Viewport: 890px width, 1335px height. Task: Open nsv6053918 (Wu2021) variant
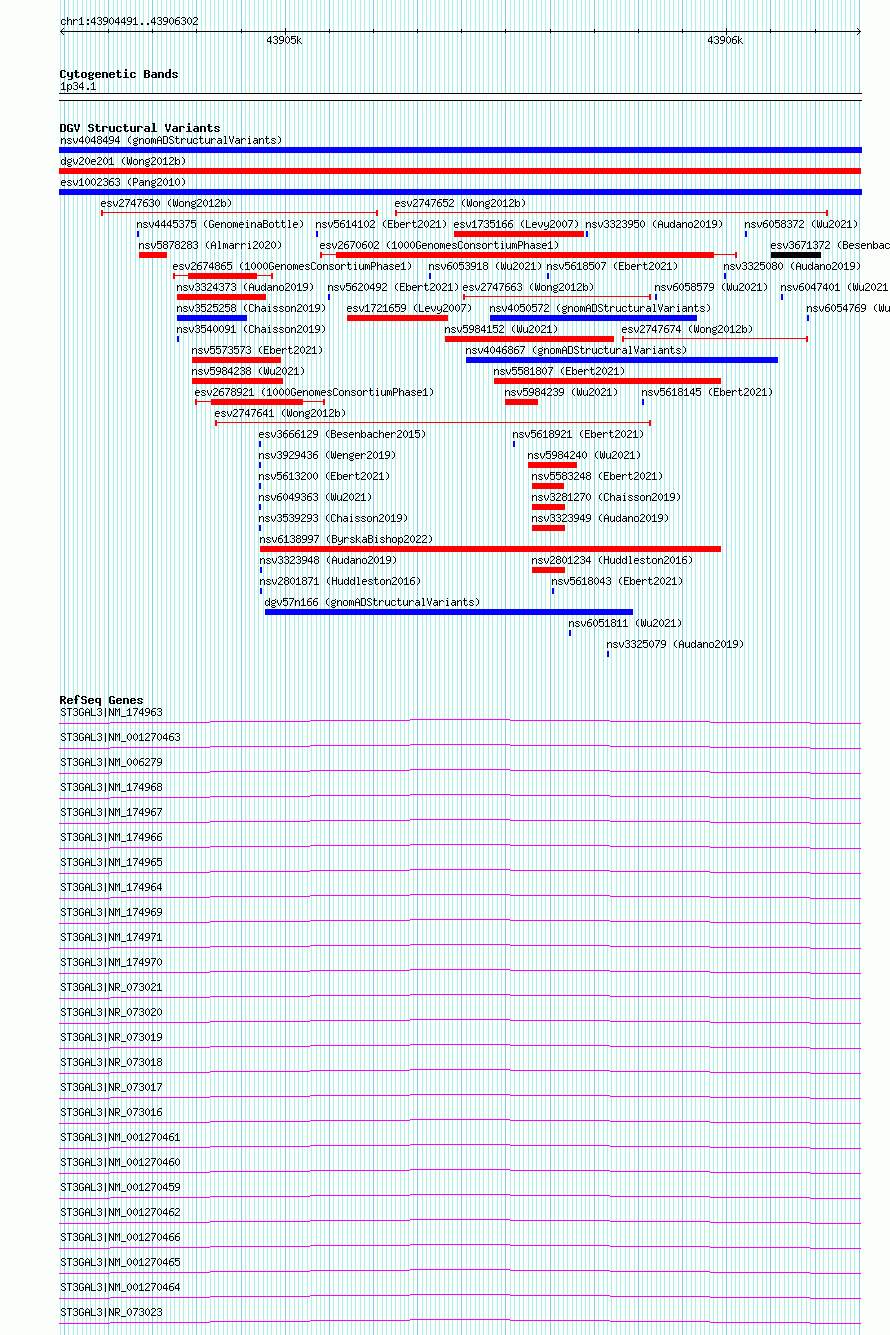click(486, 266)
